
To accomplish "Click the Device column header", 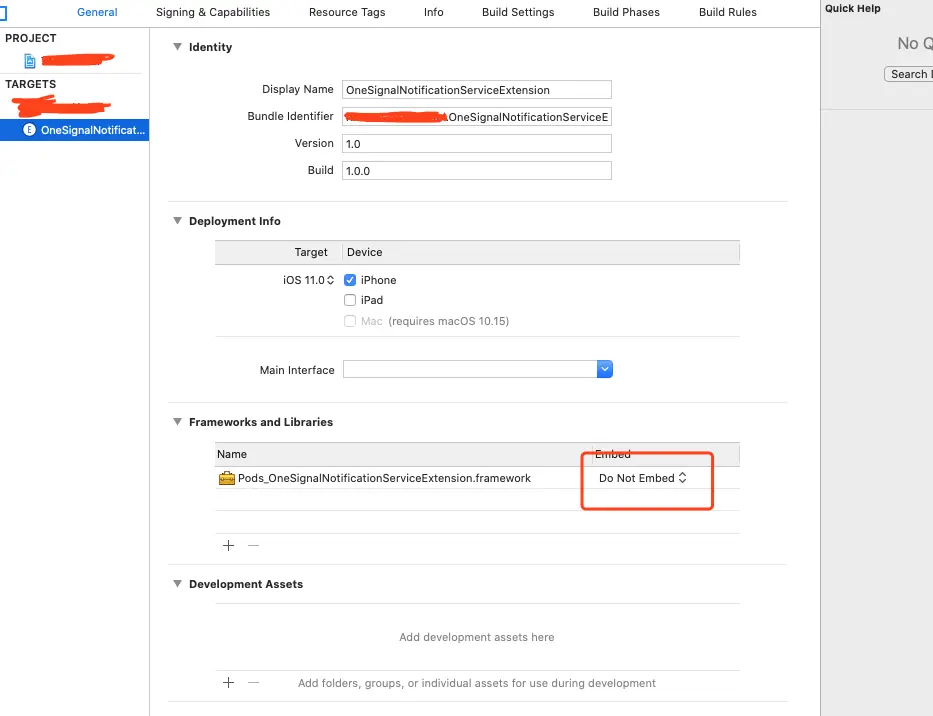I will click(x=364, y=252).
